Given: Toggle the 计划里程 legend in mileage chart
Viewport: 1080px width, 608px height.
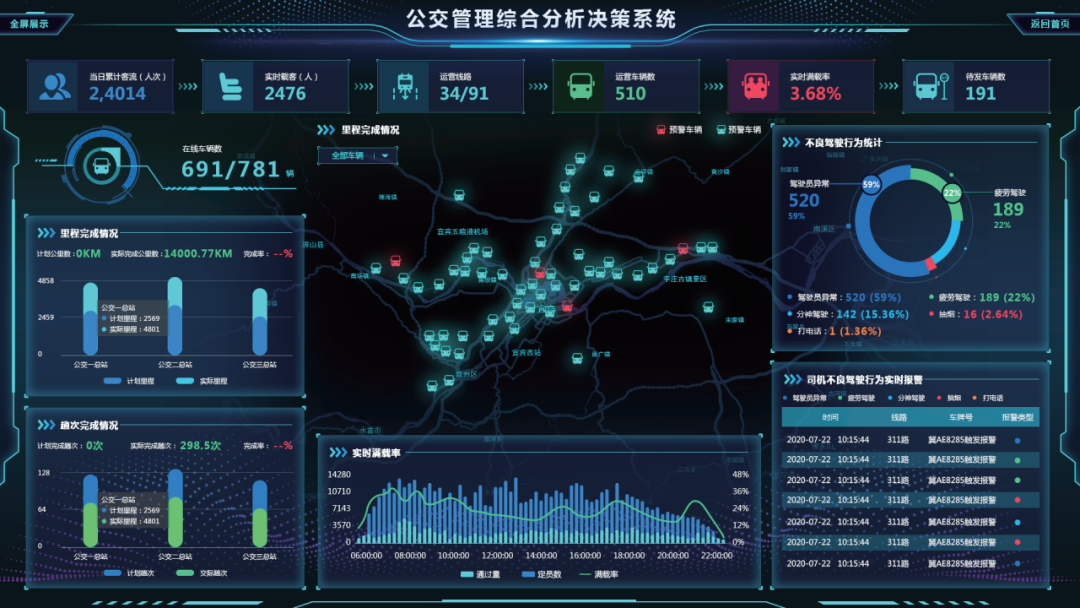Looking at the screenshot, I should (x=131, y=381).
